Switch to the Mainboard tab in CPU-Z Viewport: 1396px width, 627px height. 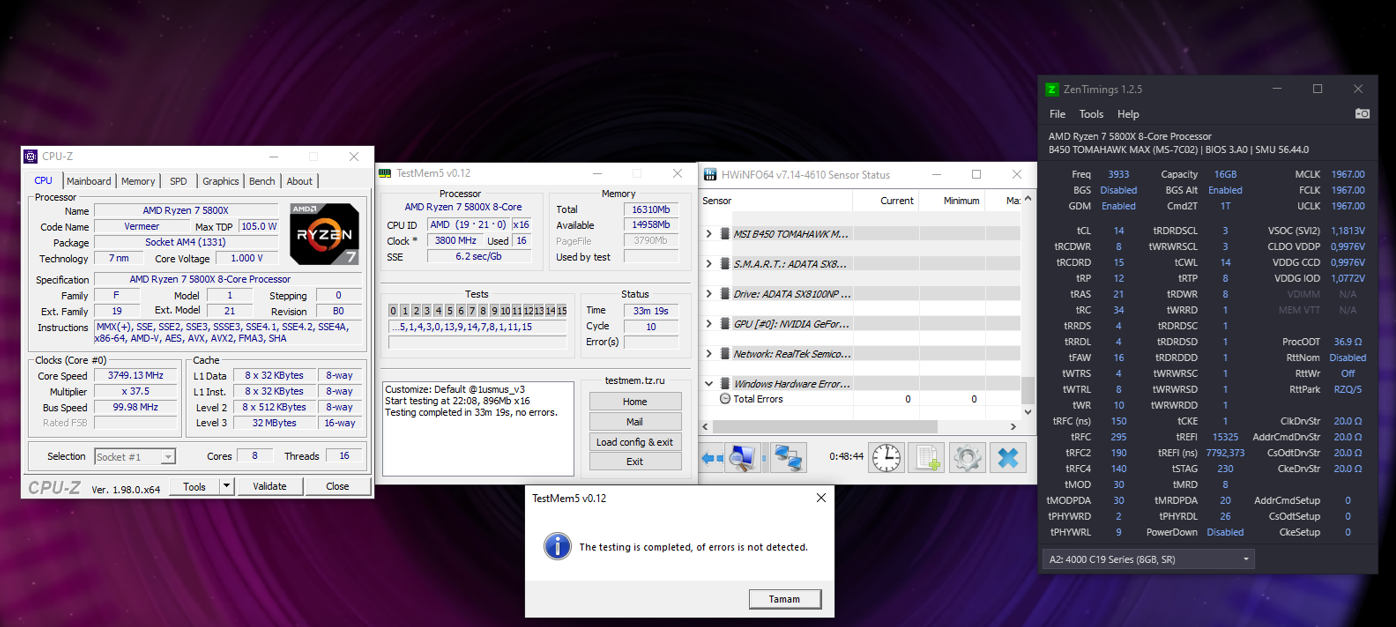pos(89,181)
